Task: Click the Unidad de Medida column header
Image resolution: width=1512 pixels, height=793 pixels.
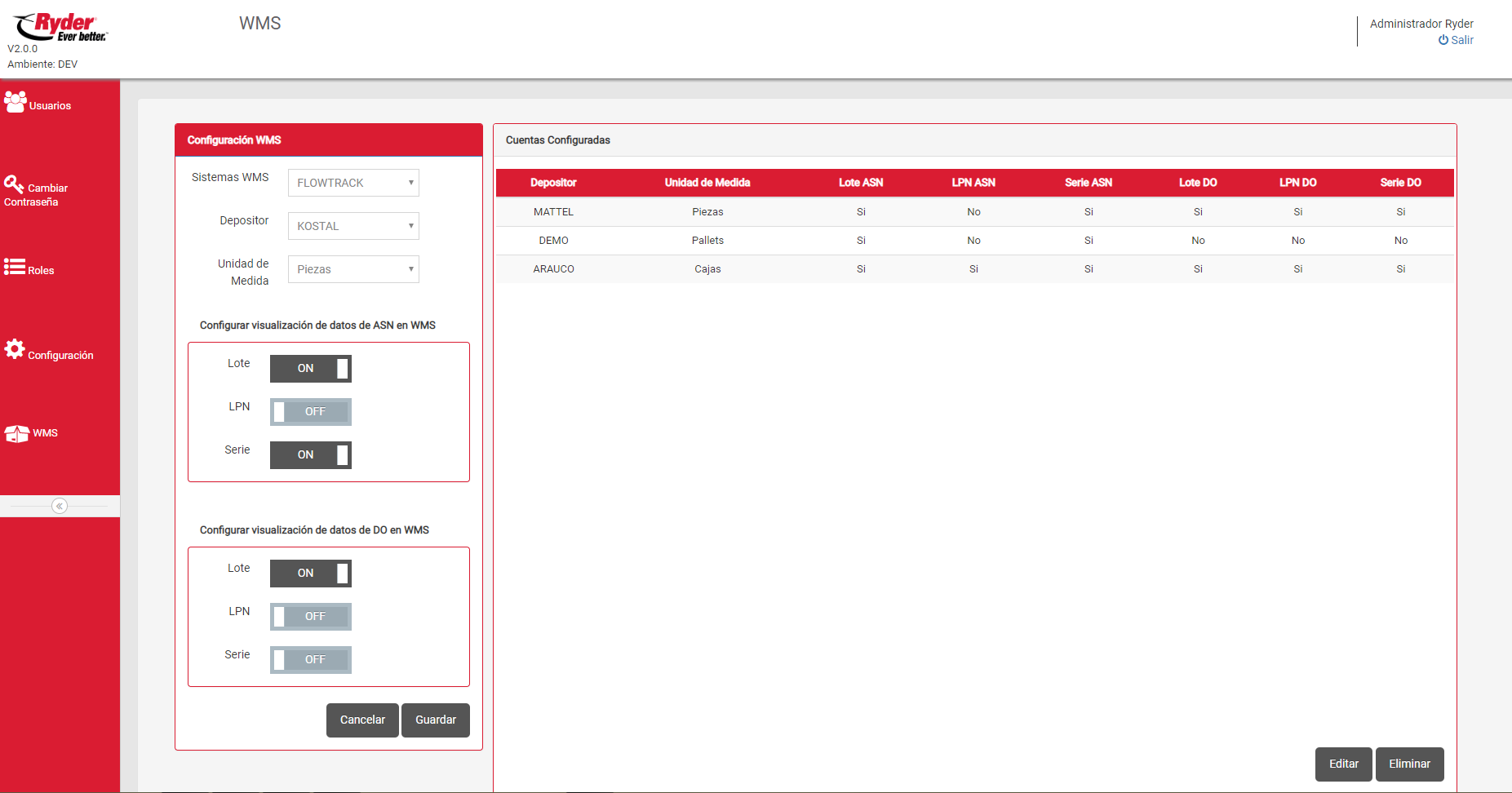Action: click(707, 183)
